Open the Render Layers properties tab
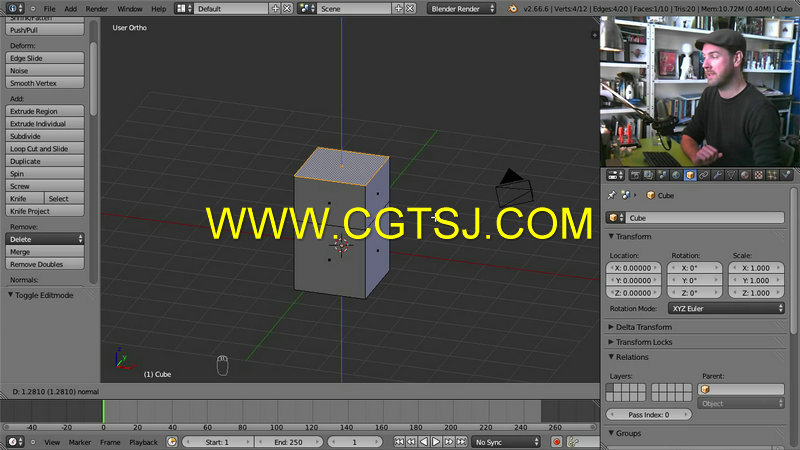The image size is (800, 450). pyautogui.click(x=648, y=175)
